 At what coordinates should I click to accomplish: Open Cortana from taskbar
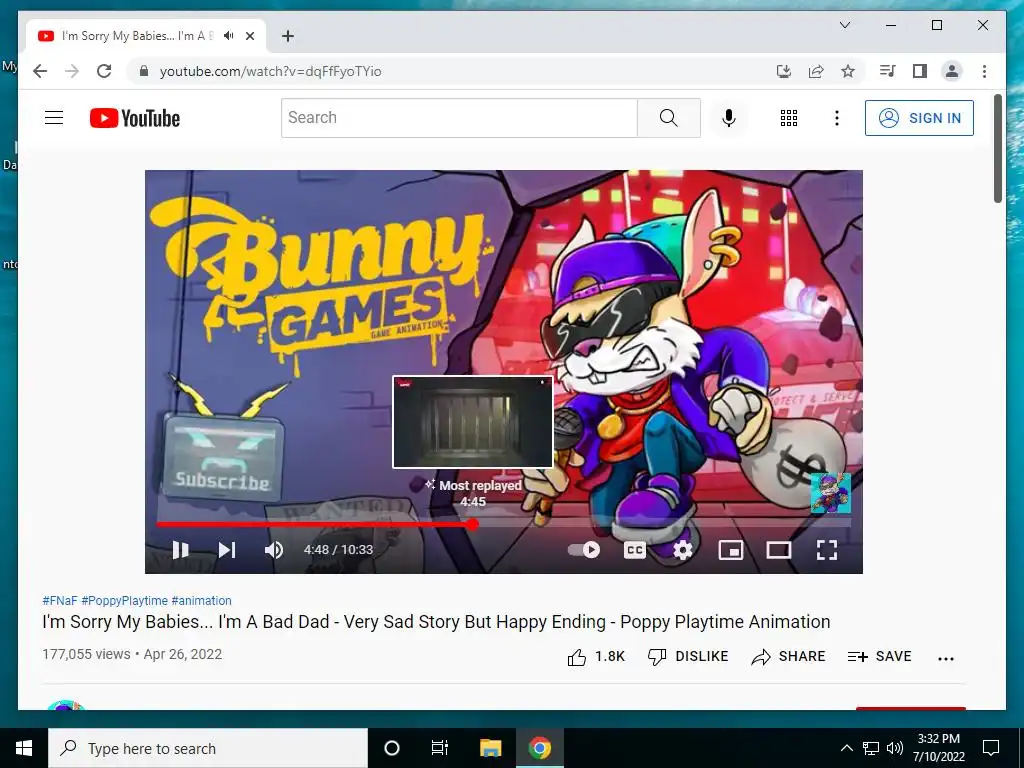coord(392,748)
